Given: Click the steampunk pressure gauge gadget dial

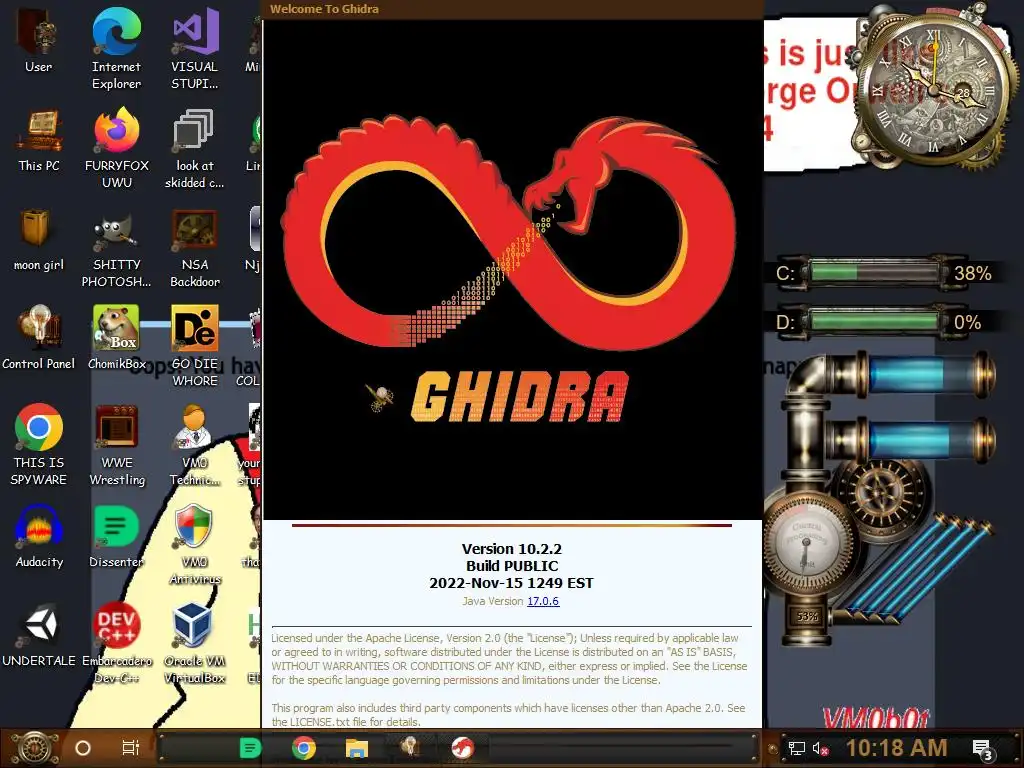Looking at the screenshot, I should coord(807,543).
